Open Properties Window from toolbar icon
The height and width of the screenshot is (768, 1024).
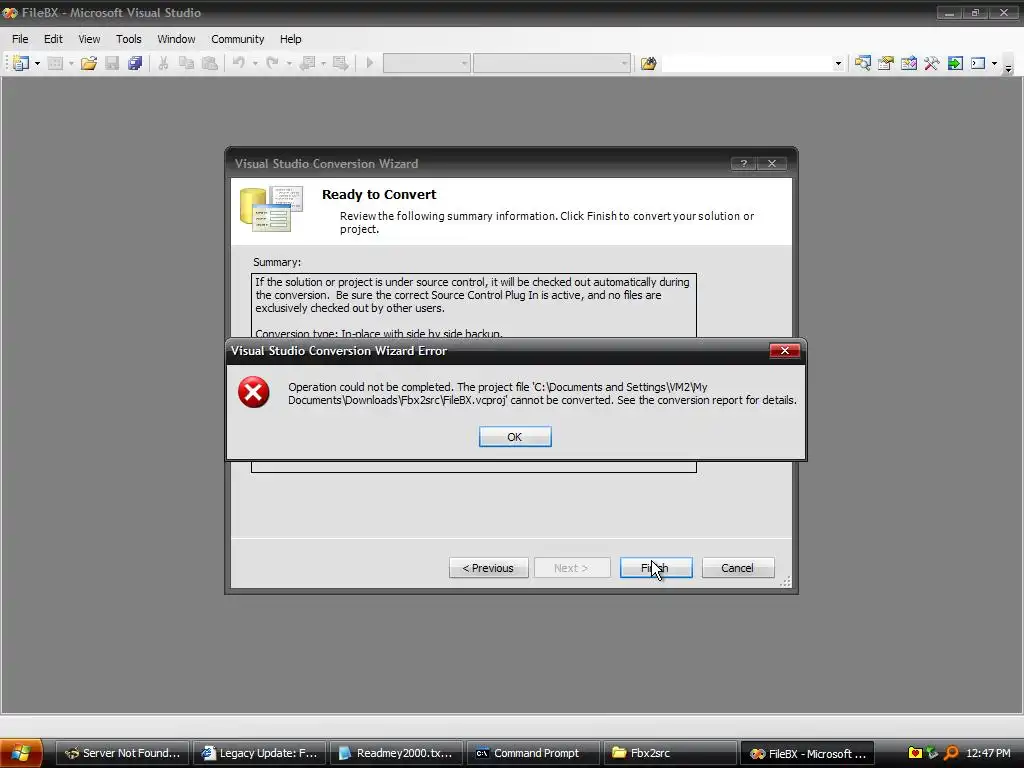coord(886,63)
